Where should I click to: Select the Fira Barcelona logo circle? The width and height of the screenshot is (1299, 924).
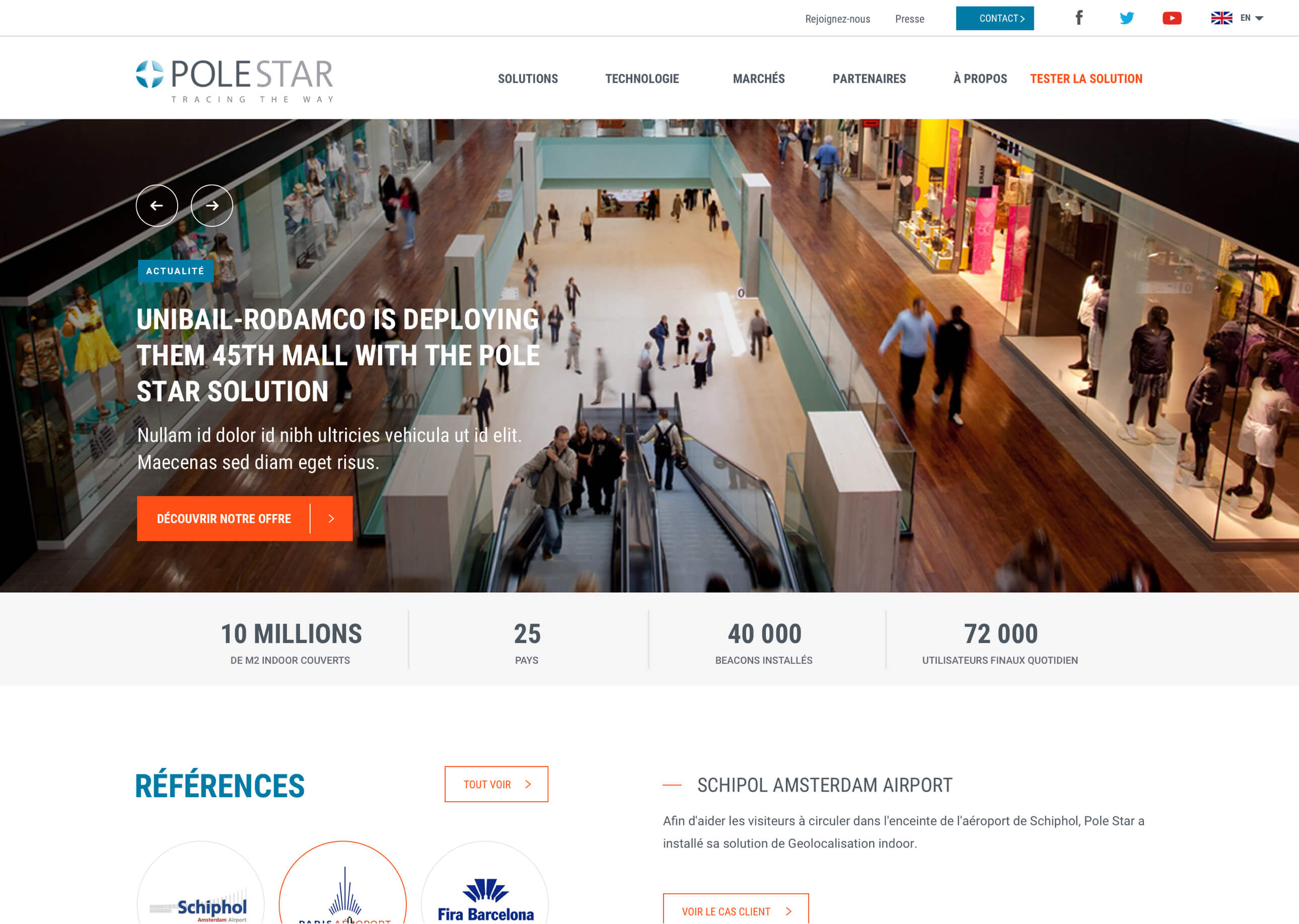pyautogui.click(x=485, y=882)
